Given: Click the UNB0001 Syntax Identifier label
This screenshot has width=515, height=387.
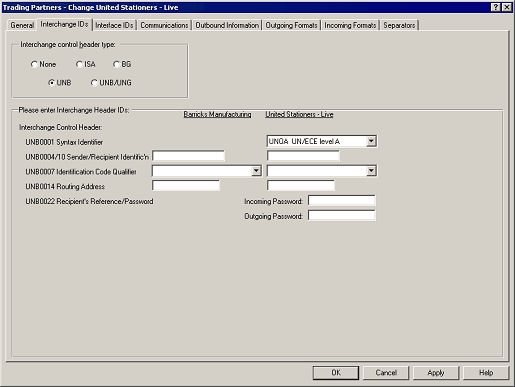Looking at the screenshot, I should (x=64, y=142).
